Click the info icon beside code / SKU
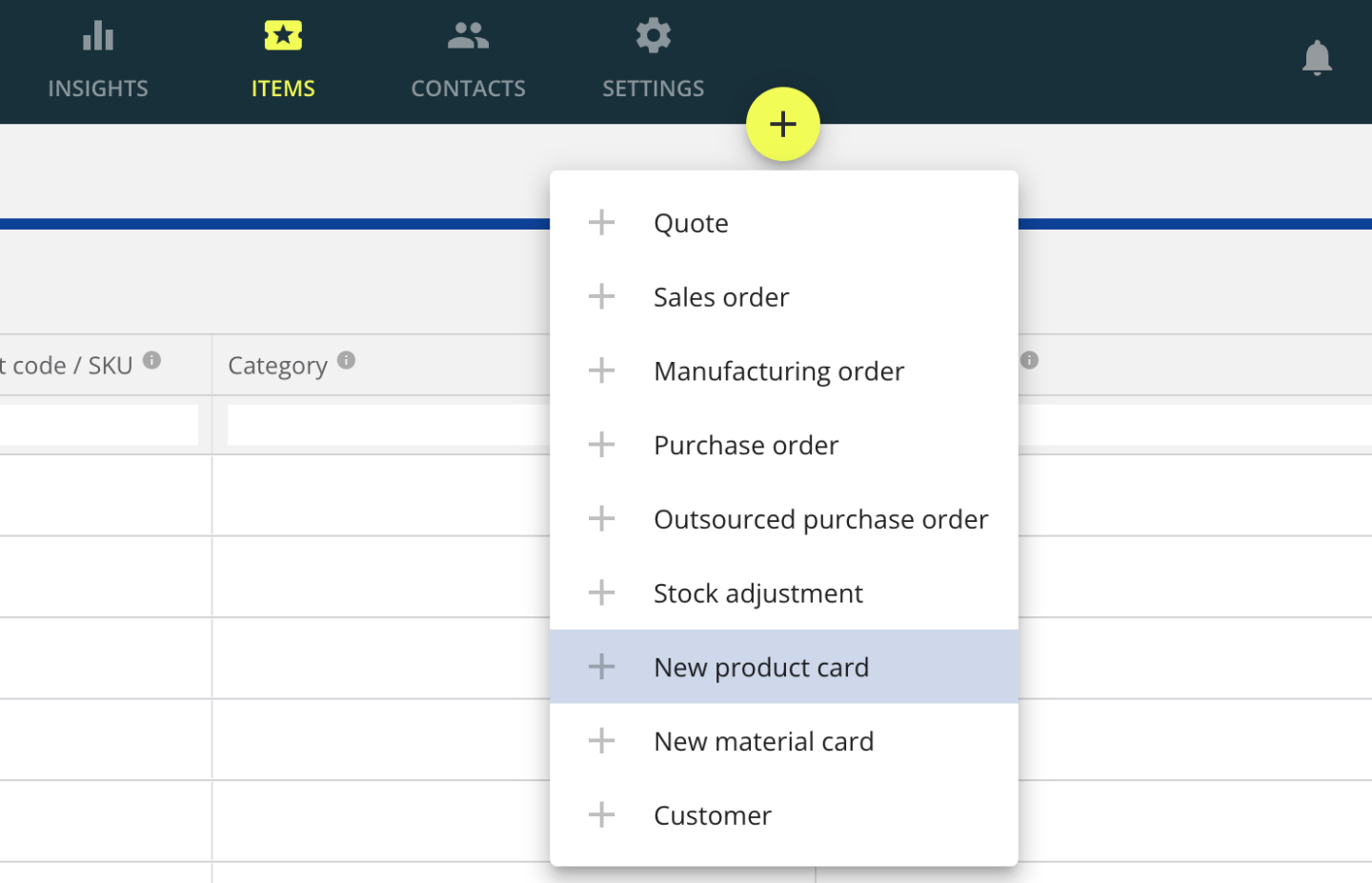The height and width of the screenshot is (883, 1372). pyautogui.click(x=152, y=361)
